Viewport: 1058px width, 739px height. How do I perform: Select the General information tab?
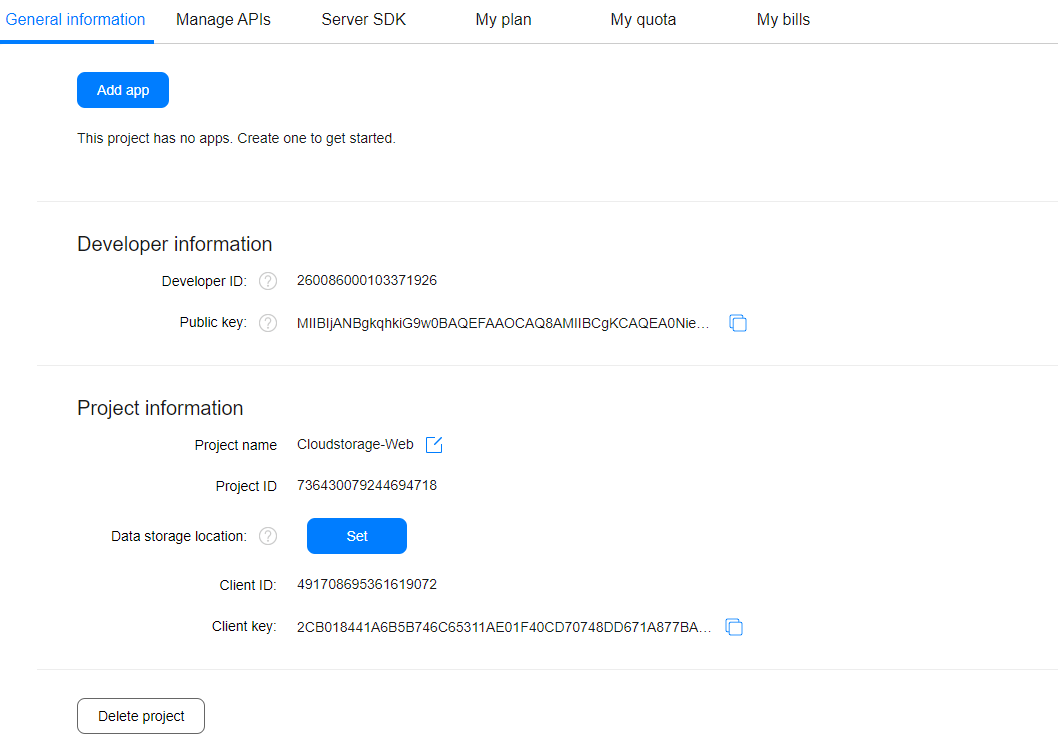[76, 19]
